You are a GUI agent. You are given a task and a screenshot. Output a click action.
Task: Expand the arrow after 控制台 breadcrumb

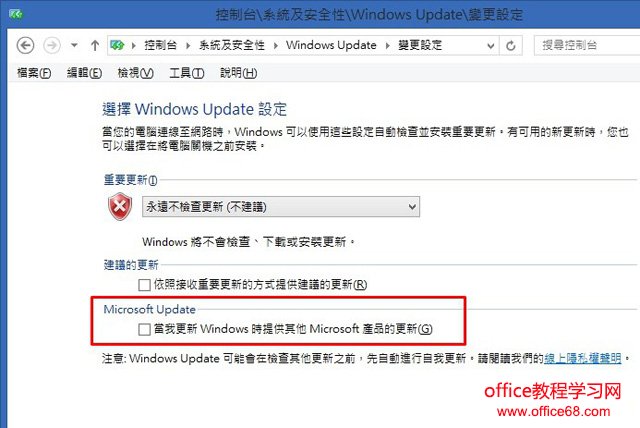coord(188,45)
